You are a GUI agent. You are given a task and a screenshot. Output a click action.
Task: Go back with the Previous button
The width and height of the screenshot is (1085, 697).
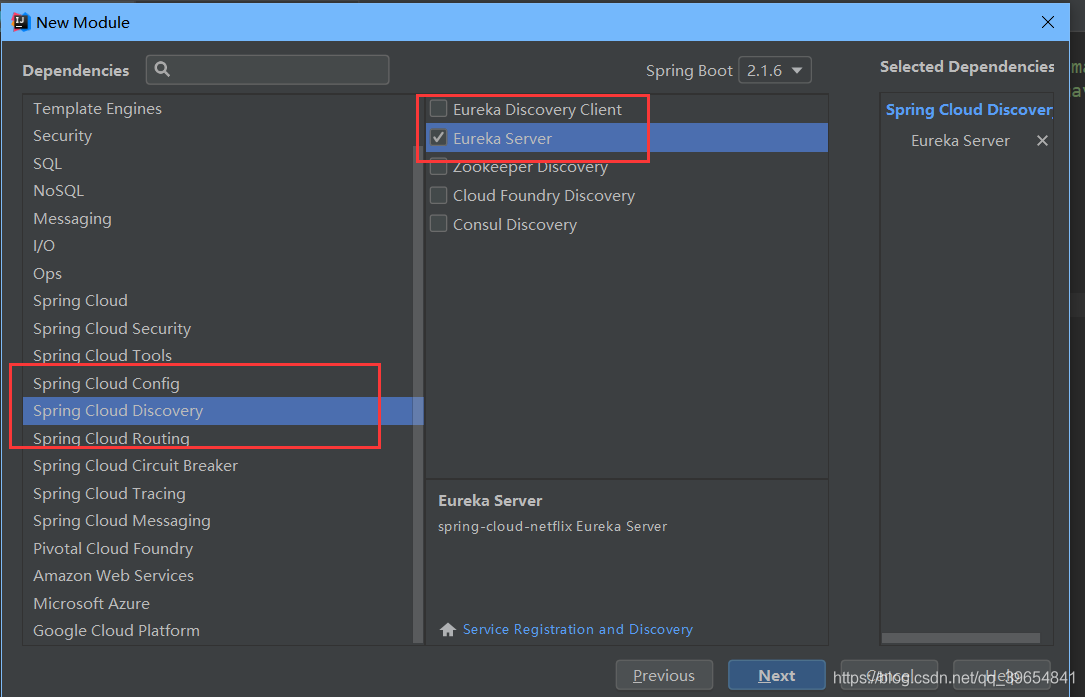click(664, 676)
